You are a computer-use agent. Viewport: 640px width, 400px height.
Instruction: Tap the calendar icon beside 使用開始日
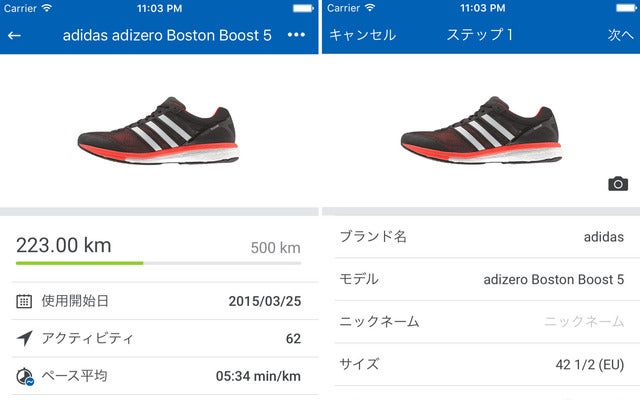(24, 301)
